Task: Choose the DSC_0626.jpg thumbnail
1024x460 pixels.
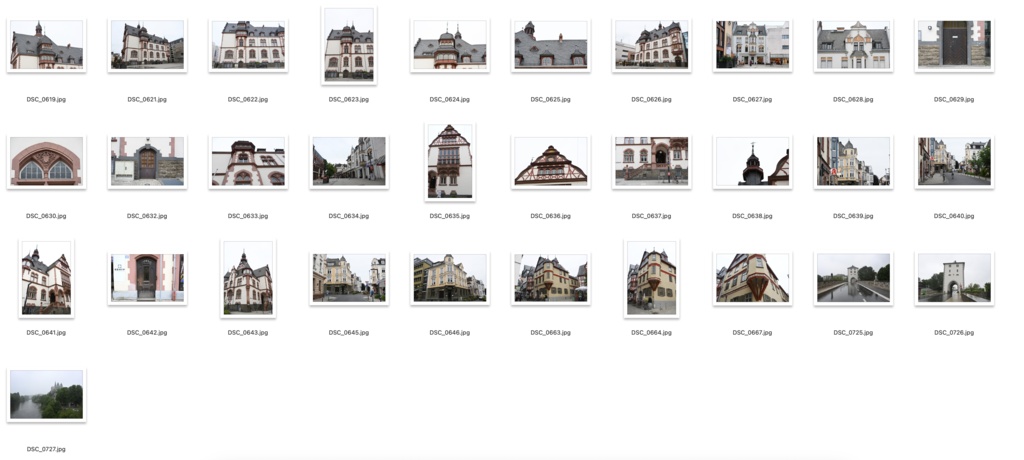Action: coord(651,45)
